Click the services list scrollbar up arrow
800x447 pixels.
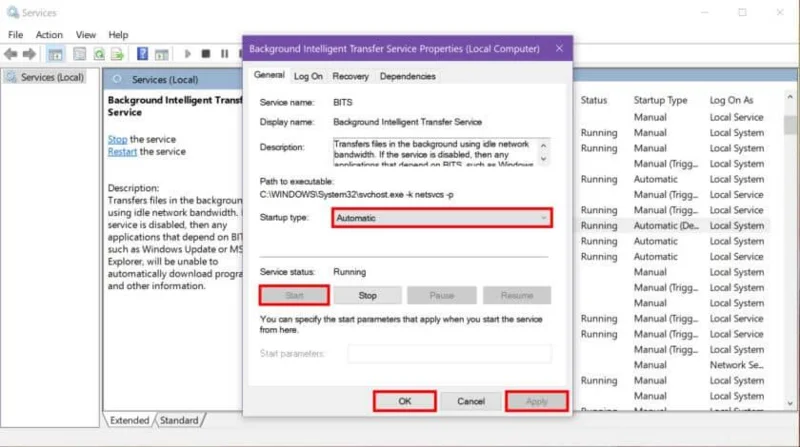point(790,97)
